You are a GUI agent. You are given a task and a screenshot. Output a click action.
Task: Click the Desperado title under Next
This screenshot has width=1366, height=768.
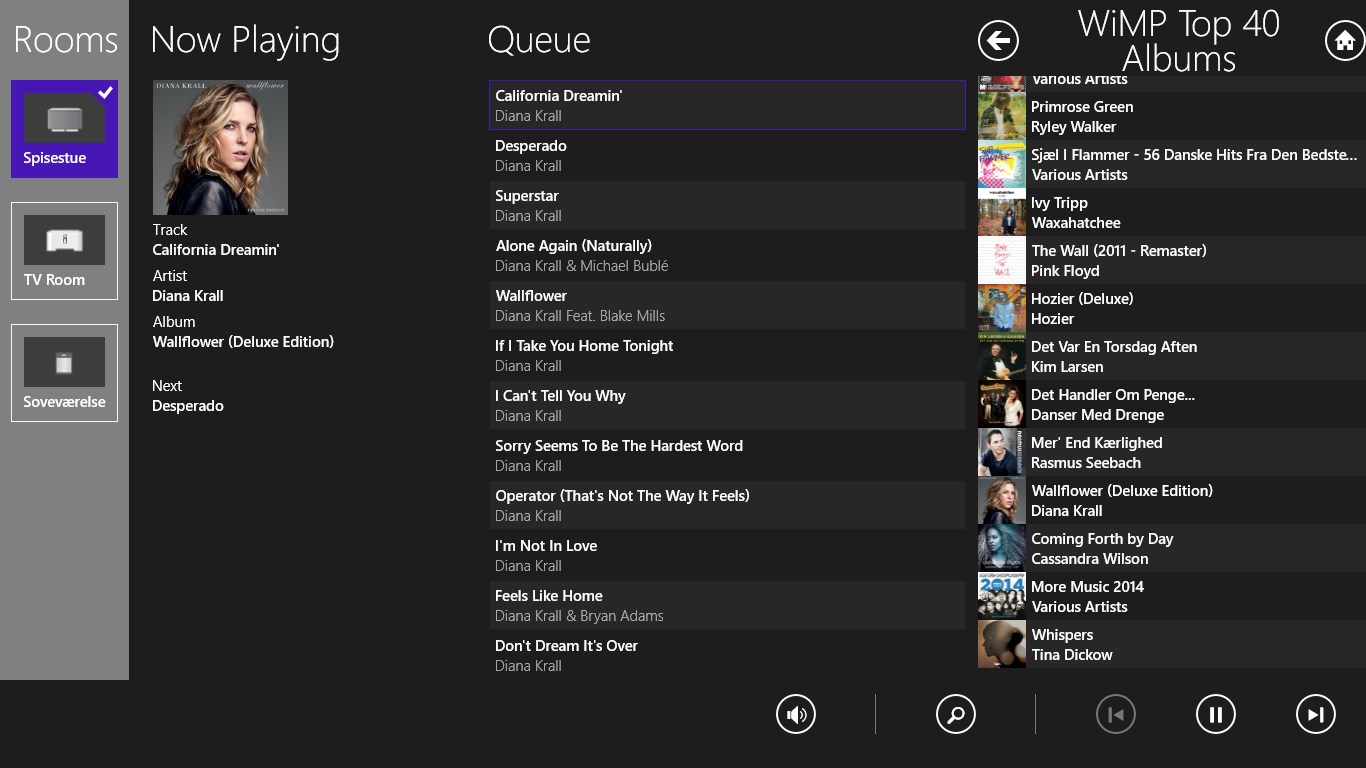click(x=188, y=406)
